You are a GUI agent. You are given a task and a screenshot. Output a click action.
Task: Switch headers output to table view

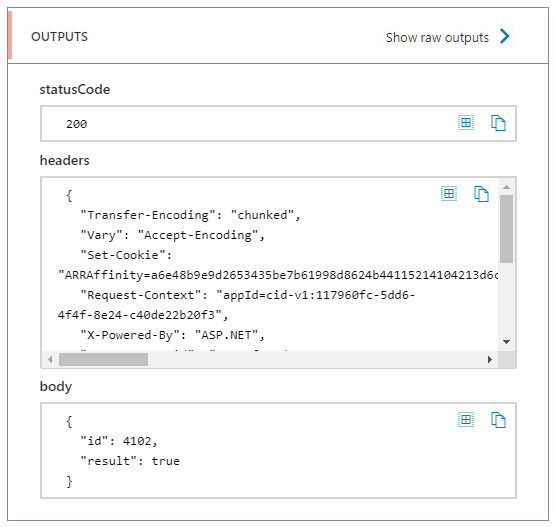[449, 194]
